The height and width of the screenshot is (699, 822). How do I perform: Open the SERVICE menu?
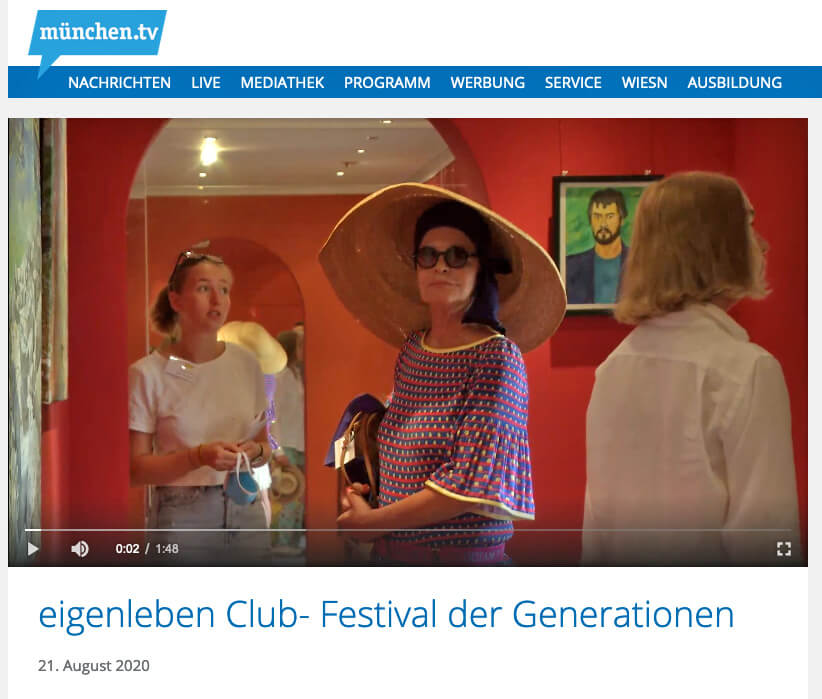(573, 82)
